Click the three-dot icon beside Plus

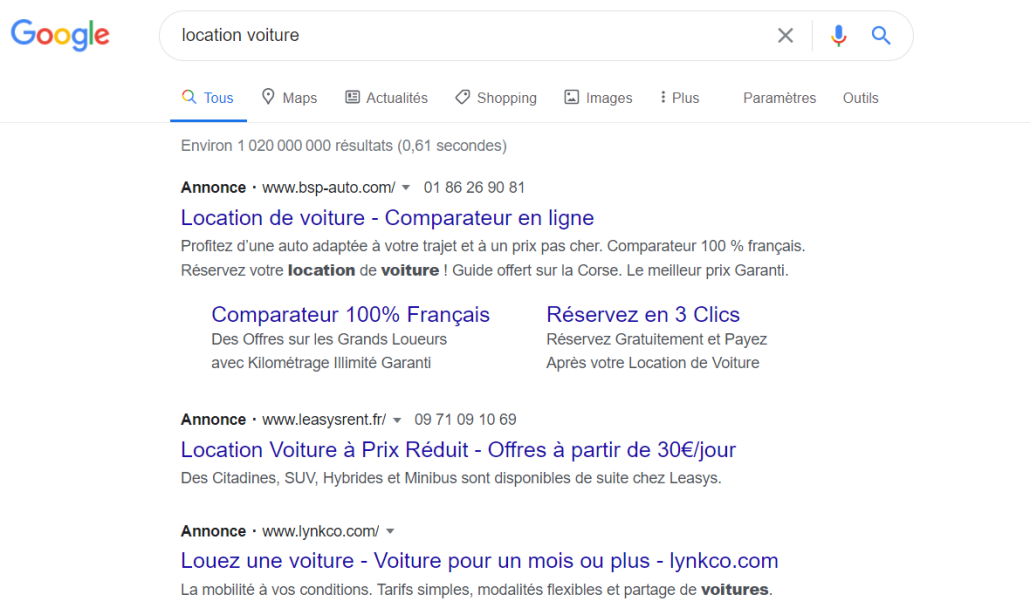[x=663, y=97]
